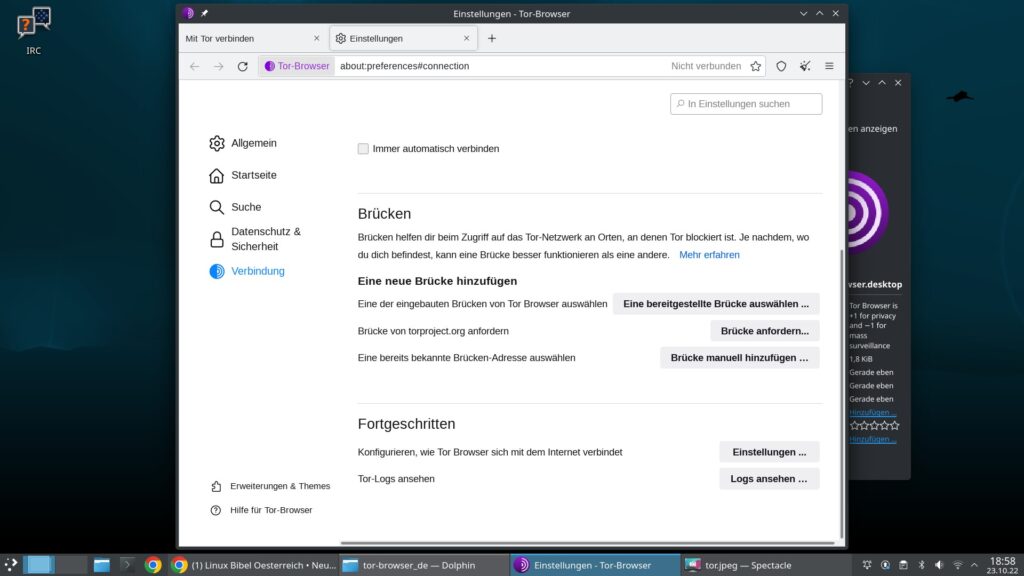
Task: Click the 'Logs ansehen ...' button
Action: 769,479
